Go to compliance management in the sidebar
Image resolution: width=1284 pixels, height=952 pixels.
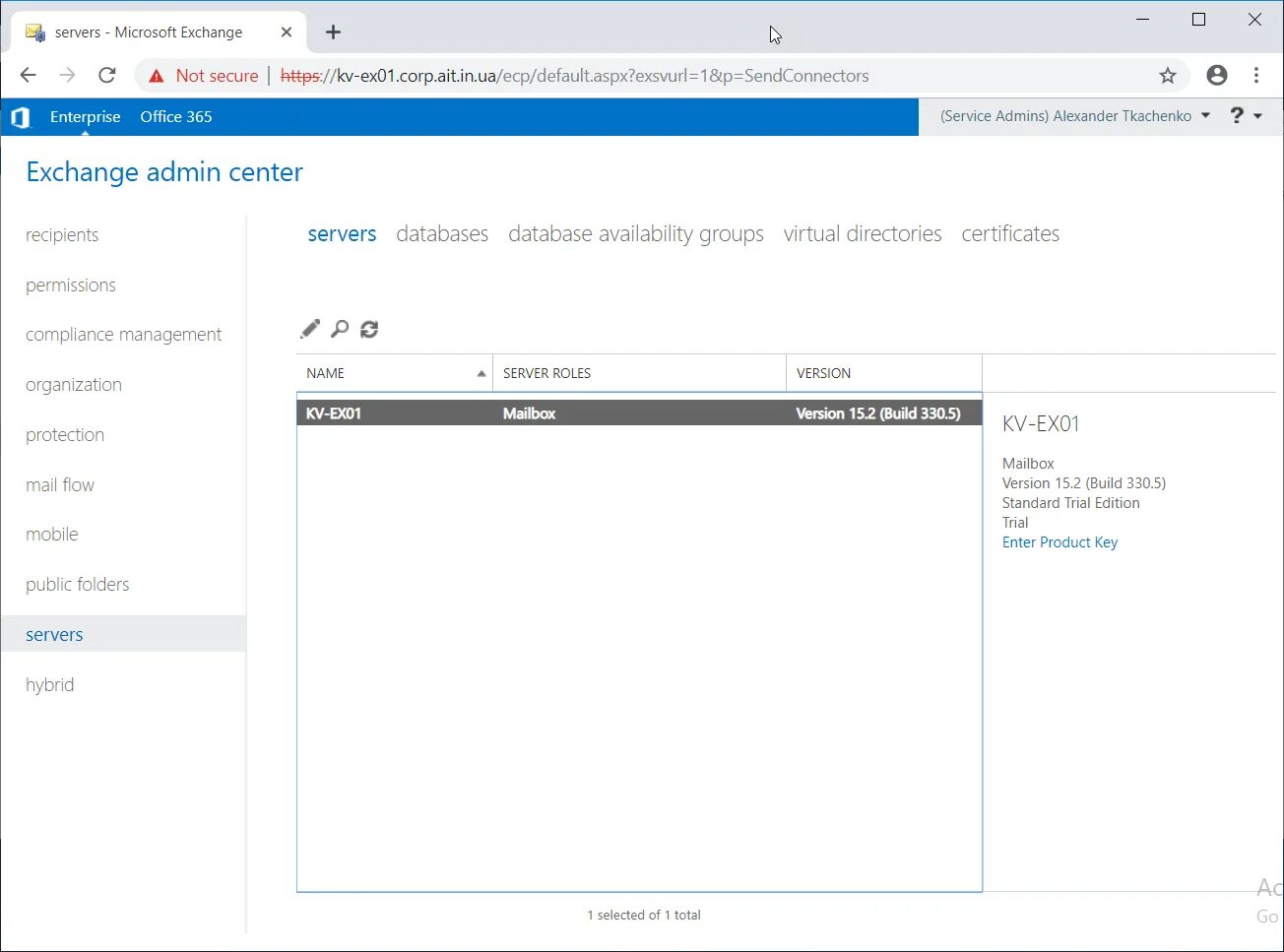124,335
